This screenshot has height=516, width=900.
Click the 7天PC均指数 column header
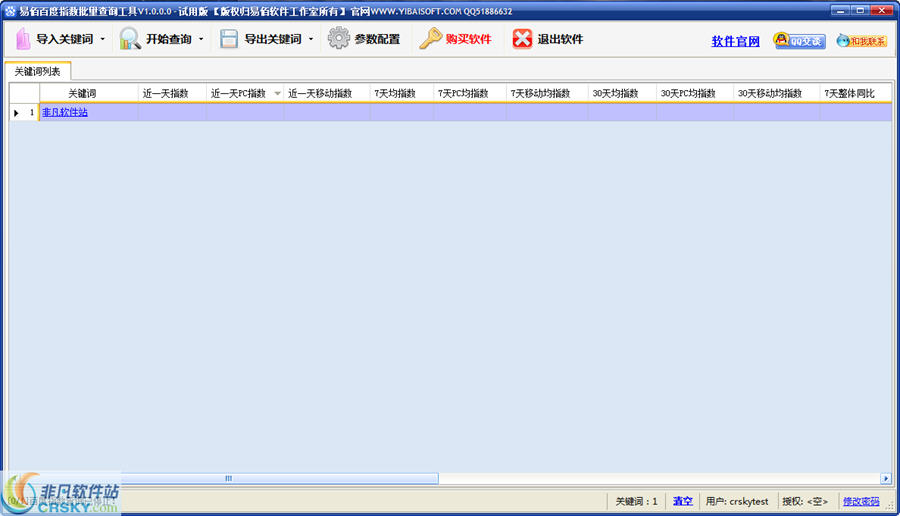pyautogui.click(x=470, y=93)
